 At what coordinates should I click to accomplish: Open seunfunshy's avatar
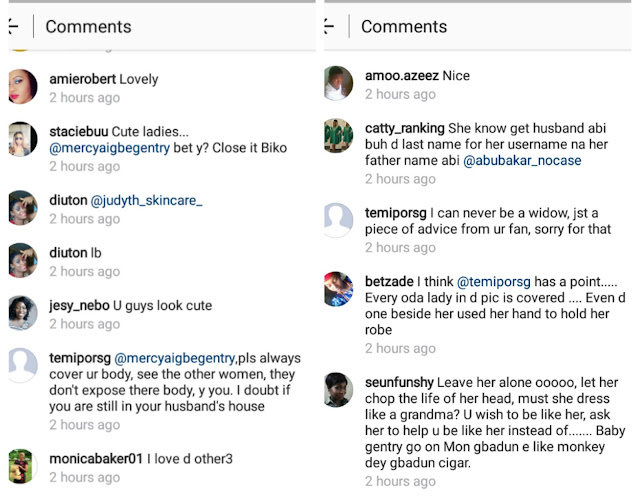339,390
